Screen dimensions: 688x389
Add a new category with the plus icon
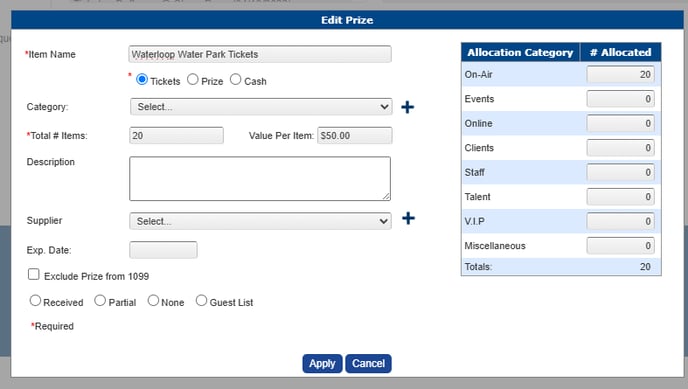407,107
